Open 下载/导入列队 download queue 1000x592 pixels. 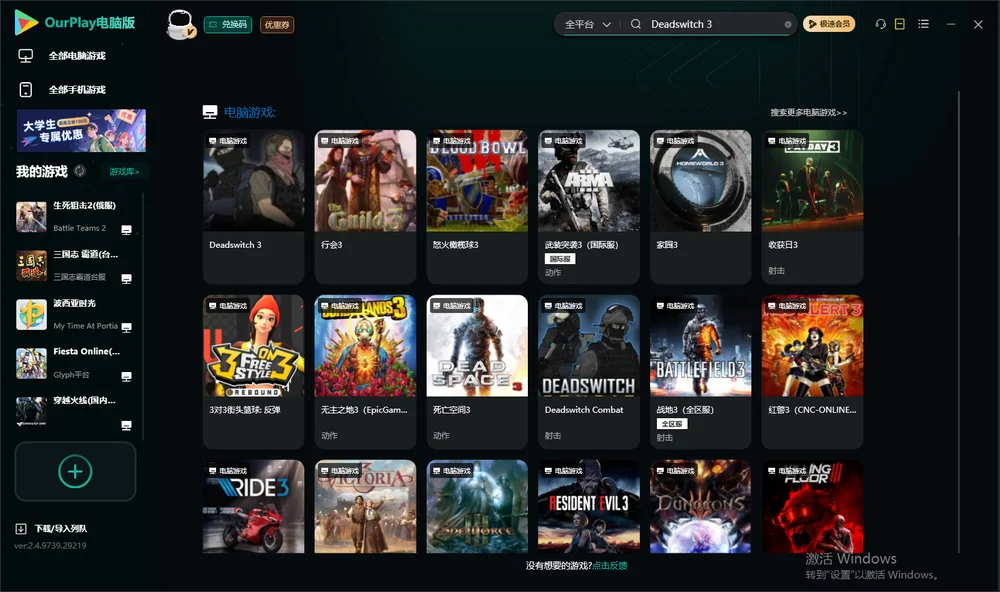(x=52, y=529)
